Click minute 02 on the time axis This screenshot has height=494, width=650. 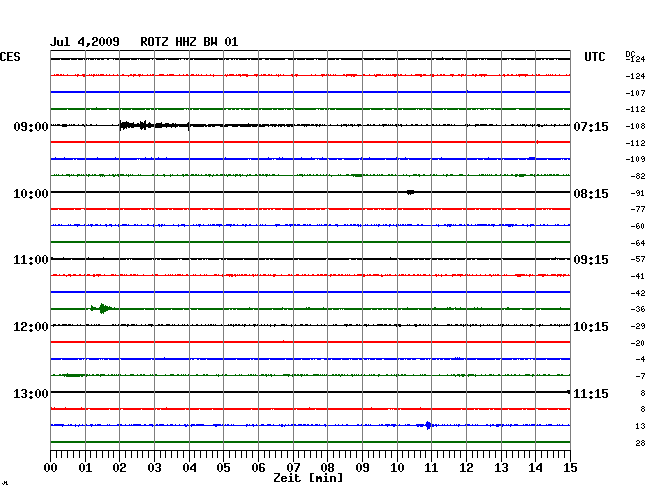[119, 468]
